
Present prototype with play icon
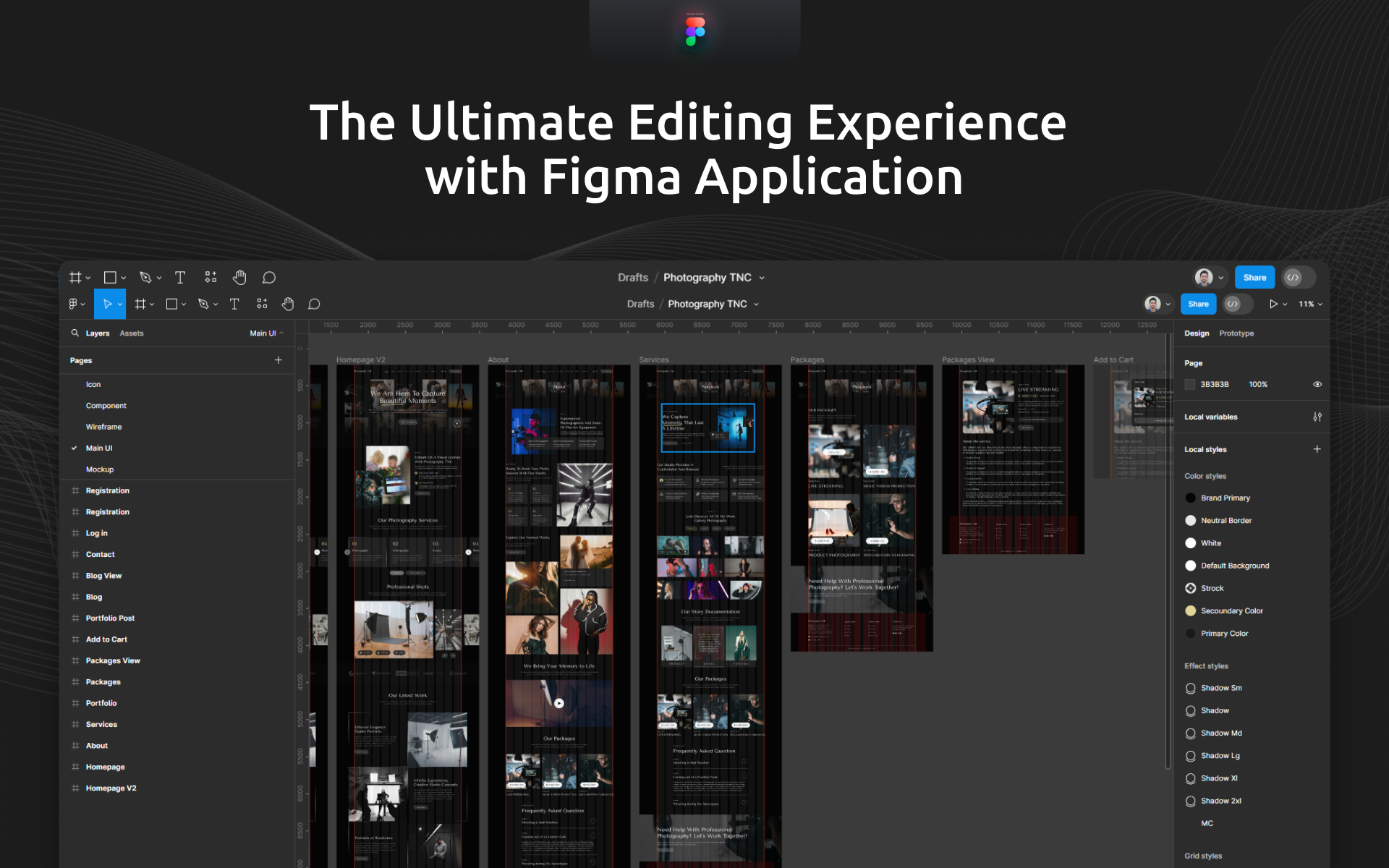[x=1273, y=304]
